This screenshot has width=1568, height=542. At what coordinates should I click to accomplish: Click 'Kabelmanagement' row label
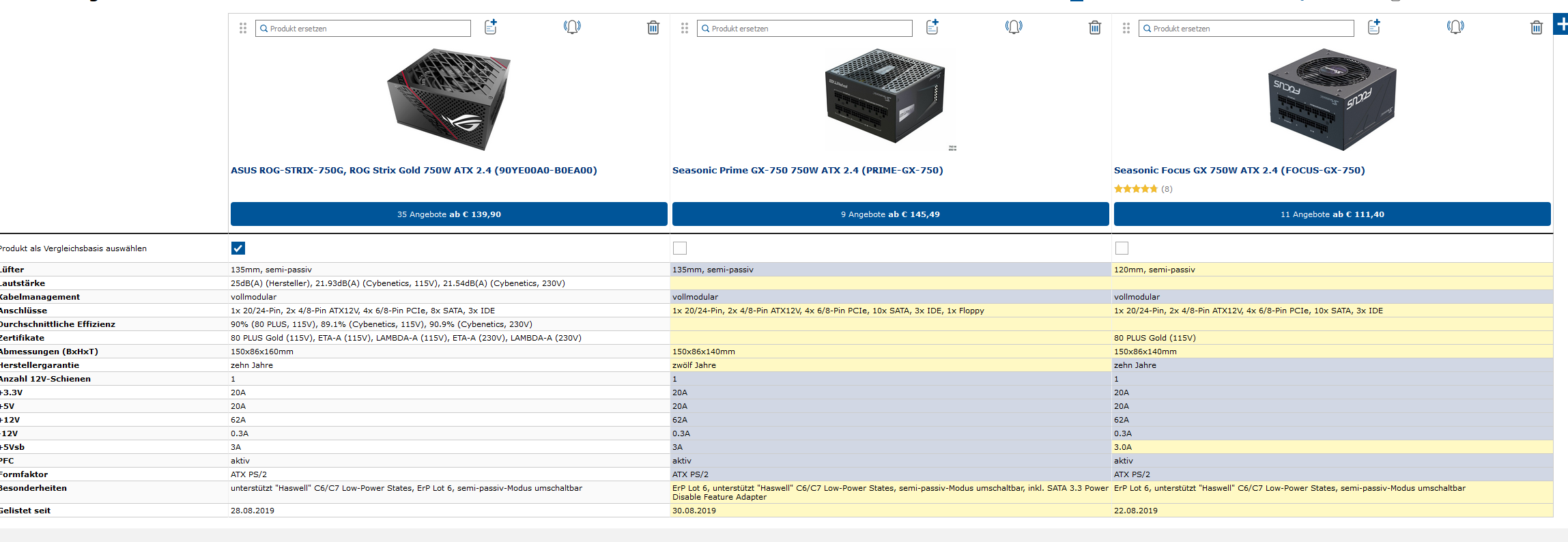[x=40, y=297]
